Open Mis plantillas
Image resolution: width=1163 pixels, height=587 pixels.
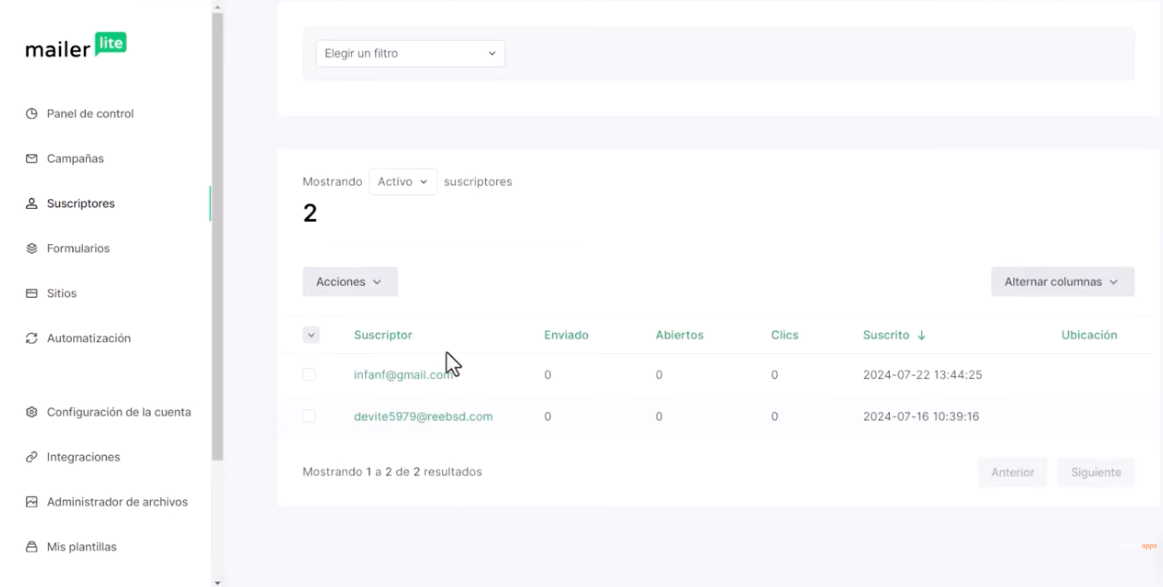tap(82, 547)
